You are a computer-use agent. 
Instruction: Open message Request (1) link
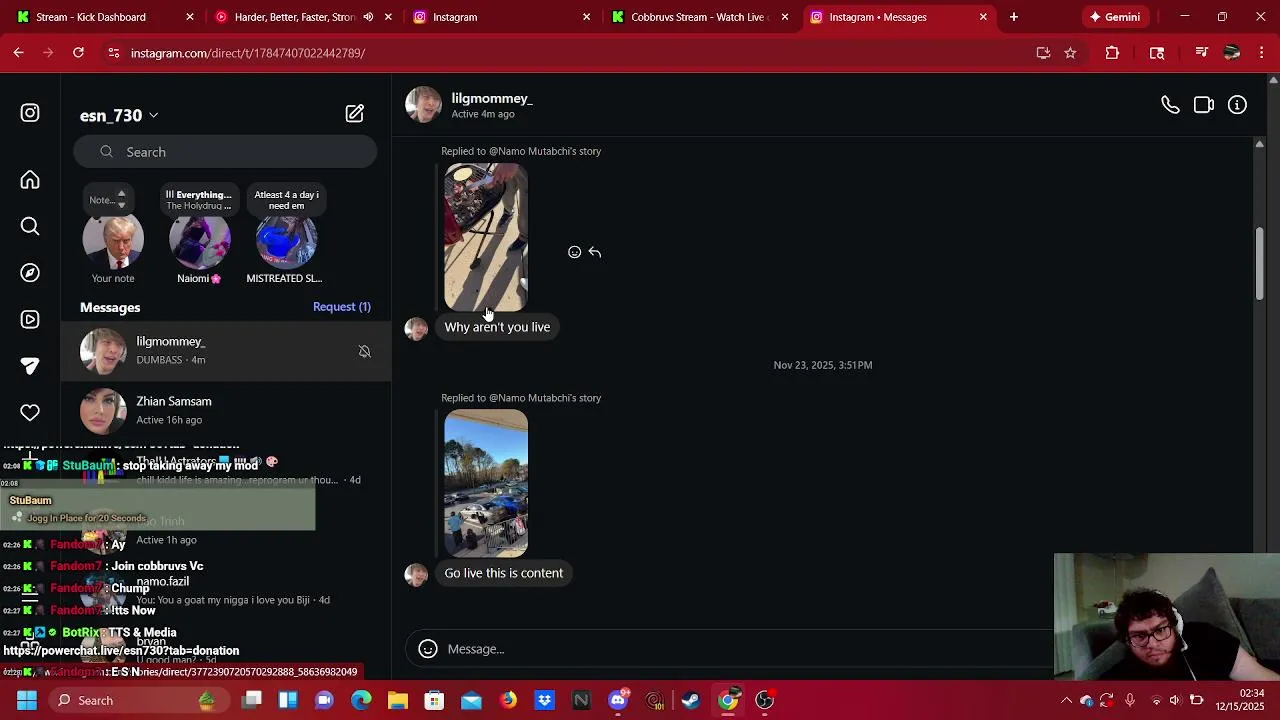tap(342, 307)
